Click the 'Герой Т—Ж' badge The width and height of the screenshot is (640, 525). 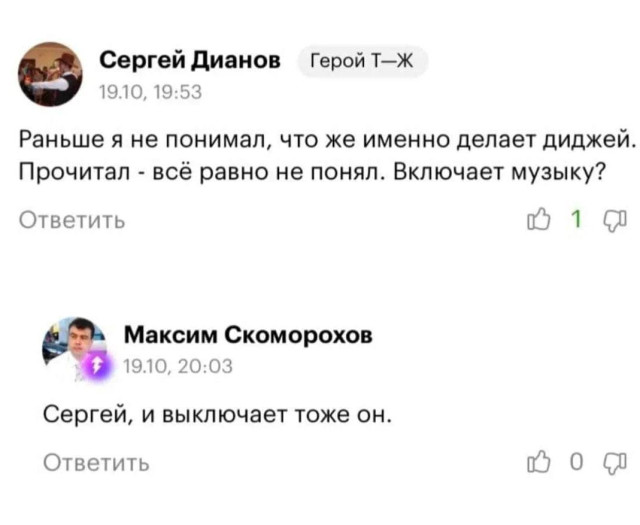(363, 62)
